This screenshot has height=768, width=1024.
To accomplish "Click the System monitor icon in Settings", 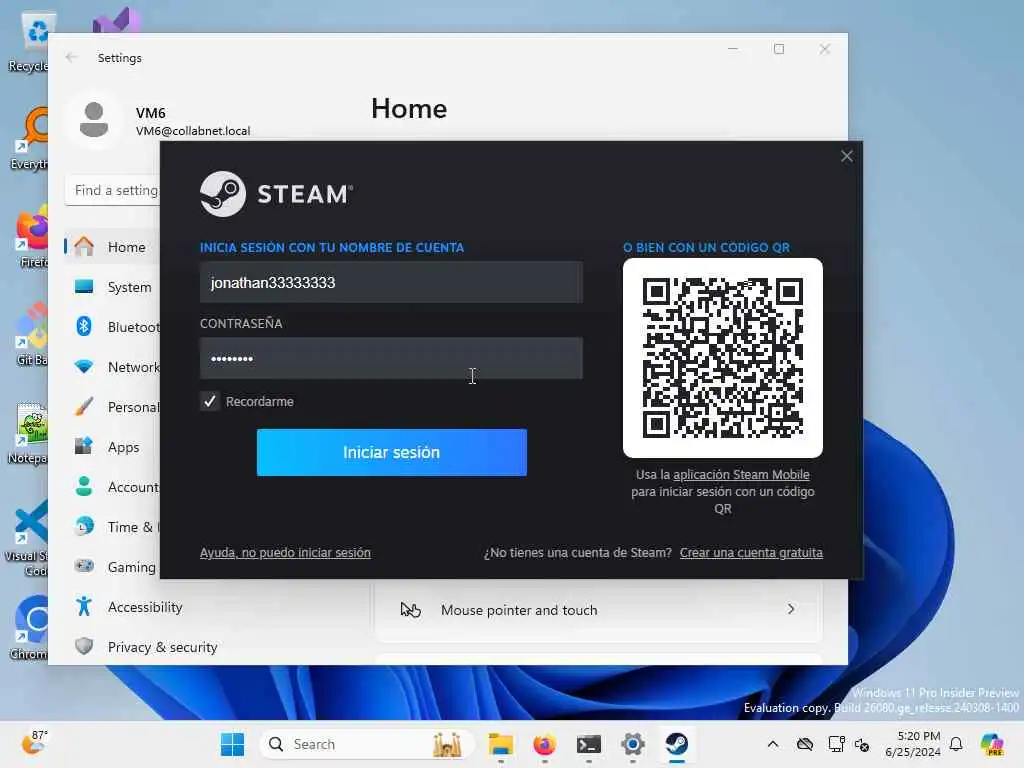I will coord(84,286).
